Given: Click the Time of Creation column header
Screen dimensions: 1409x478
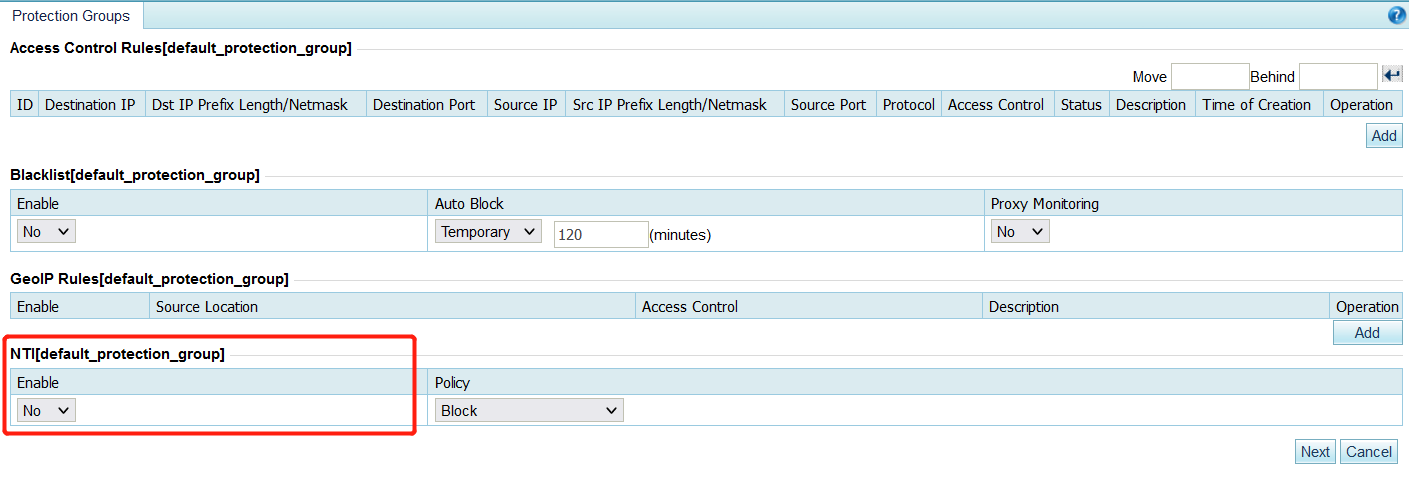Looking at the screenshot, I should pos(1256,105).
